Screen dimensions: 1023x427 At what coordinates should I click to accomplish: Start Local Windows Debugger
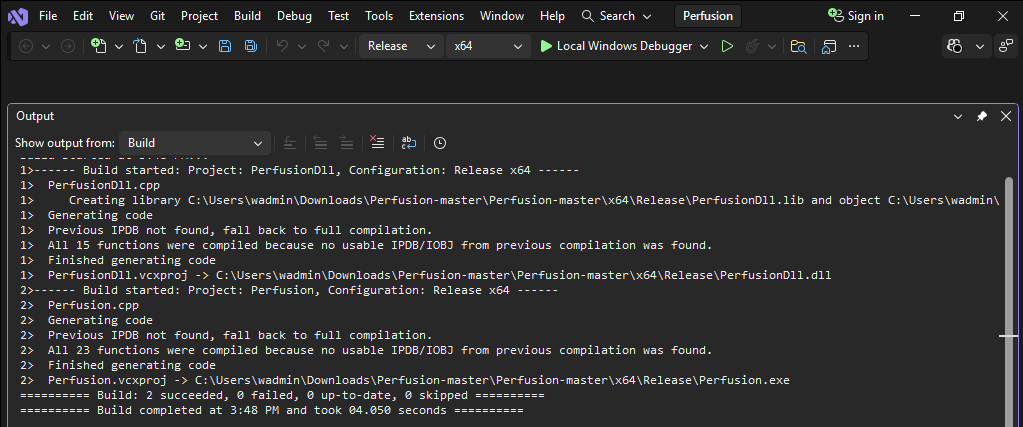pyautogui.click(x=617, y=46)
